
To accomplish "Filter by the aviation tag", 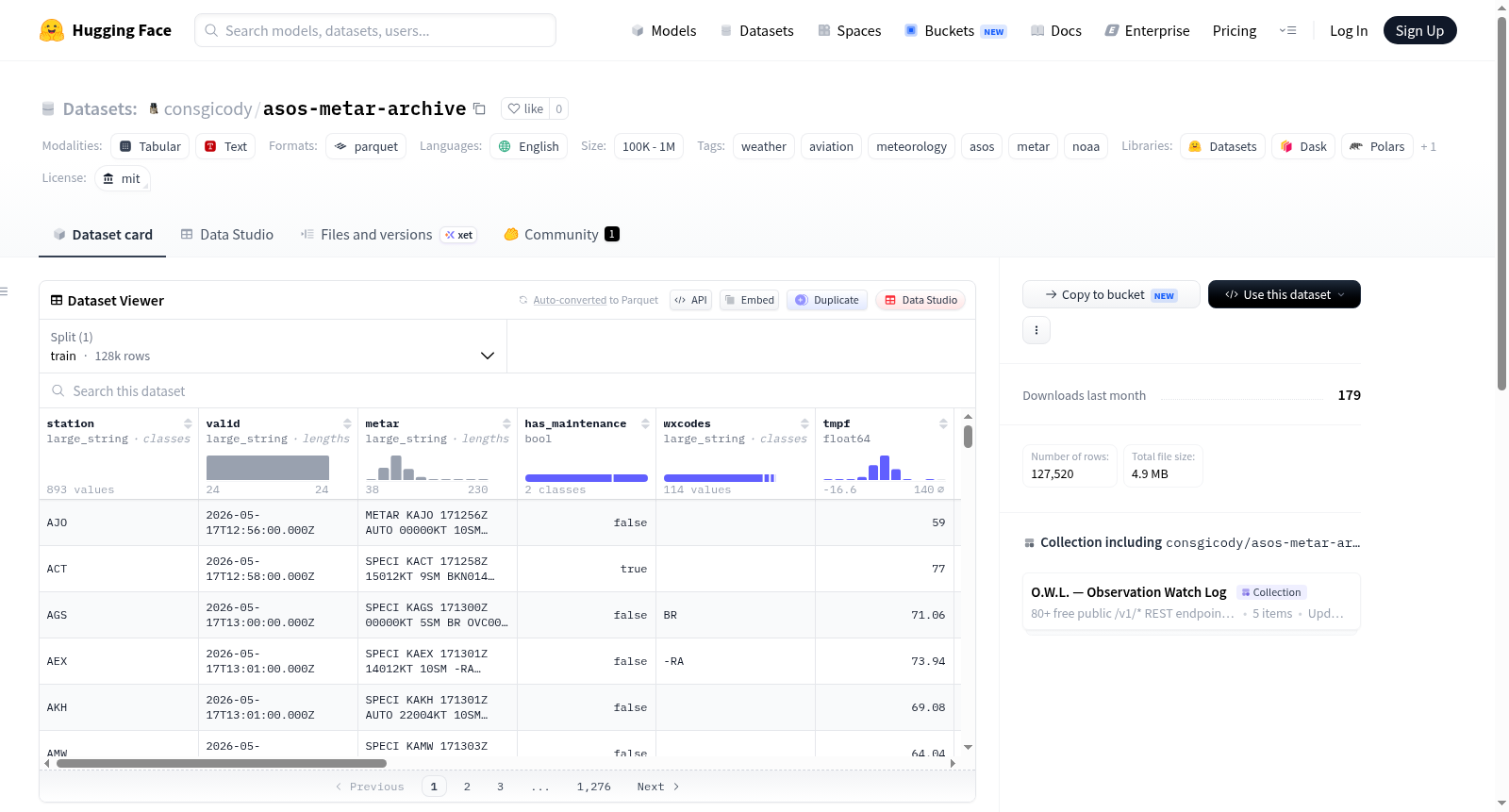I will pos(831,146).
